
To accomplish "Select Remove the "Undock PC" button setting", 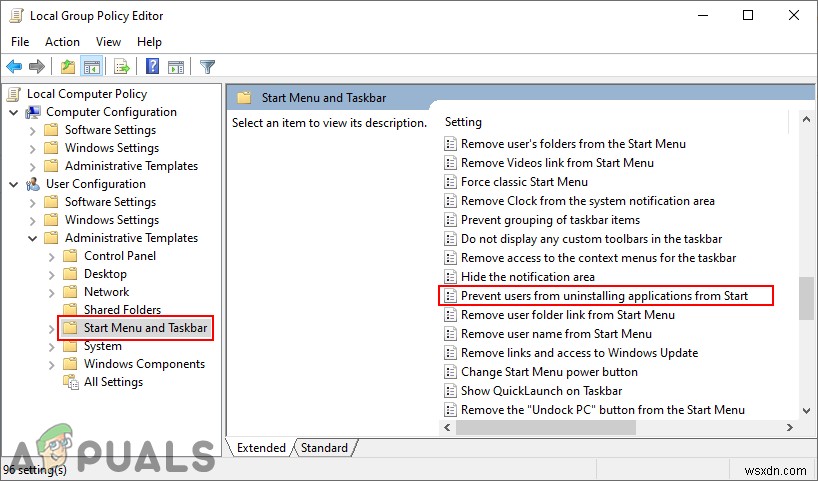I will pos(603,410).
